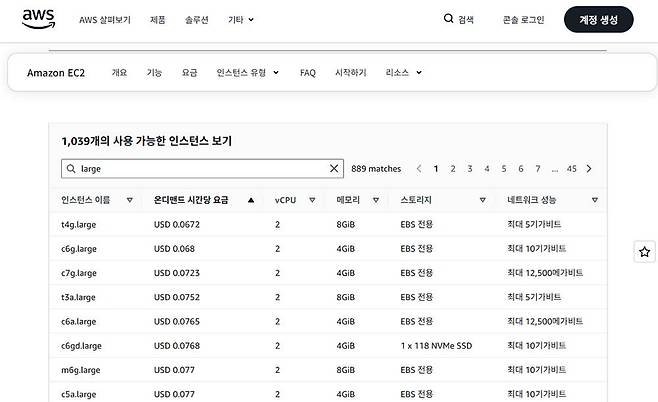This screenshot has width=658, height=402.
Task: Go to page 2 of results
Action: [x=453, y=169]
